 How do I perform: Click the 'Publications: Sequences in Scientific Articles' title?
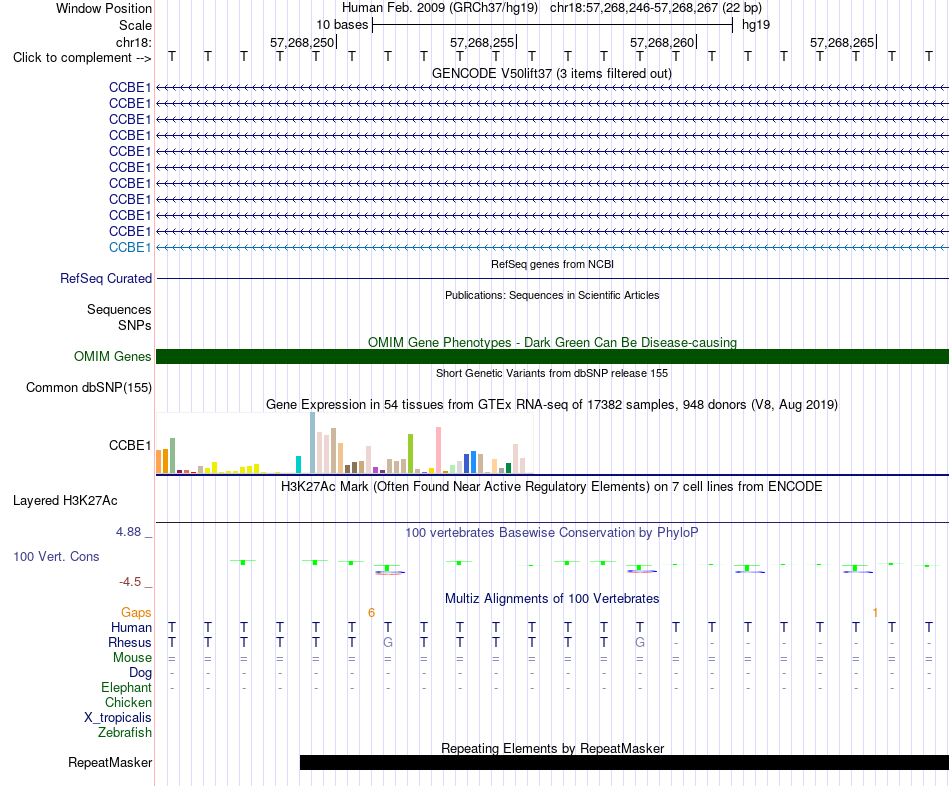tap(552, 295)
